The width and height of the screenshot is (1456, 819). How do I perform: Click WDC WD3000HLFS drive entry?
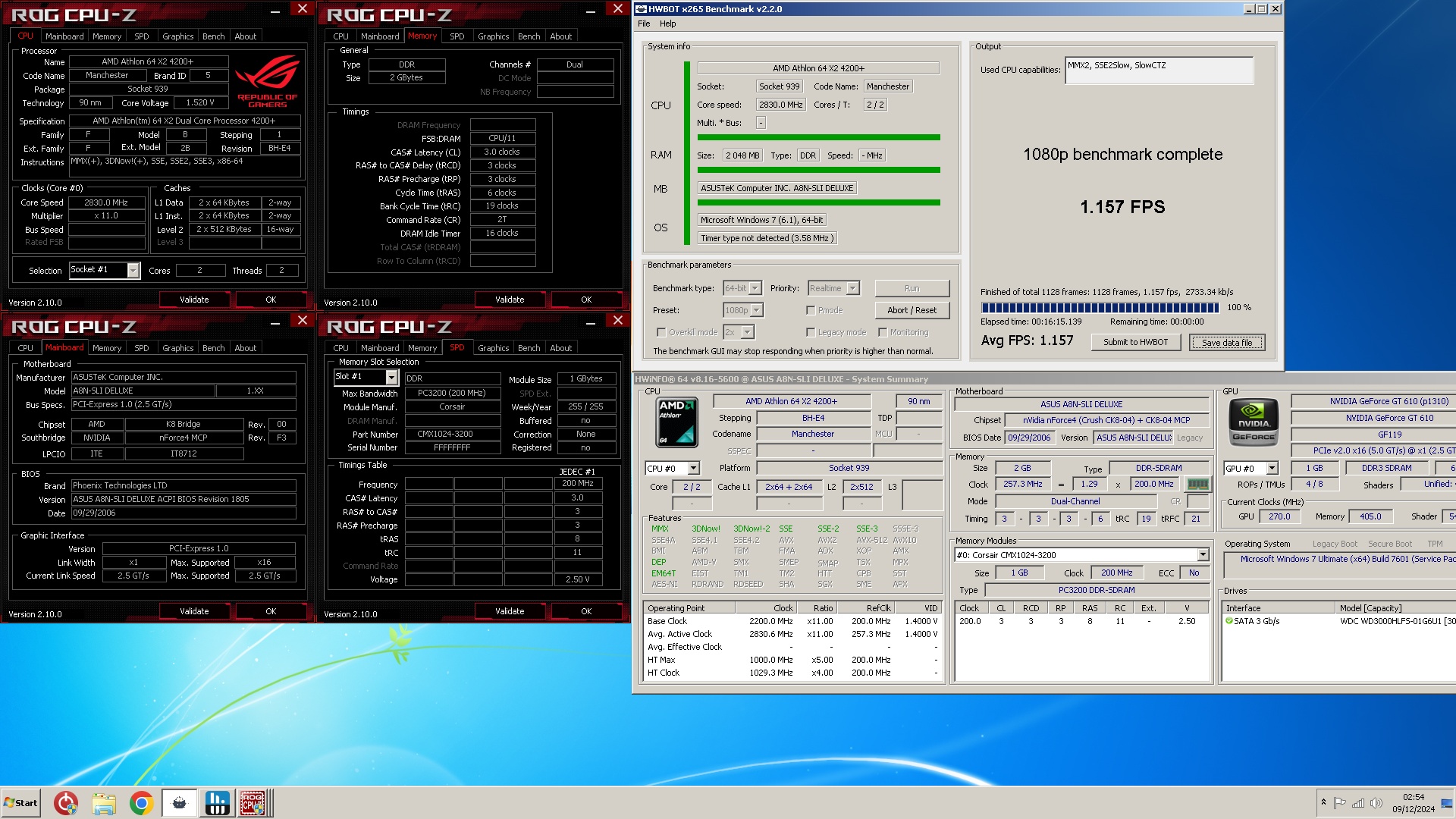1397,621
